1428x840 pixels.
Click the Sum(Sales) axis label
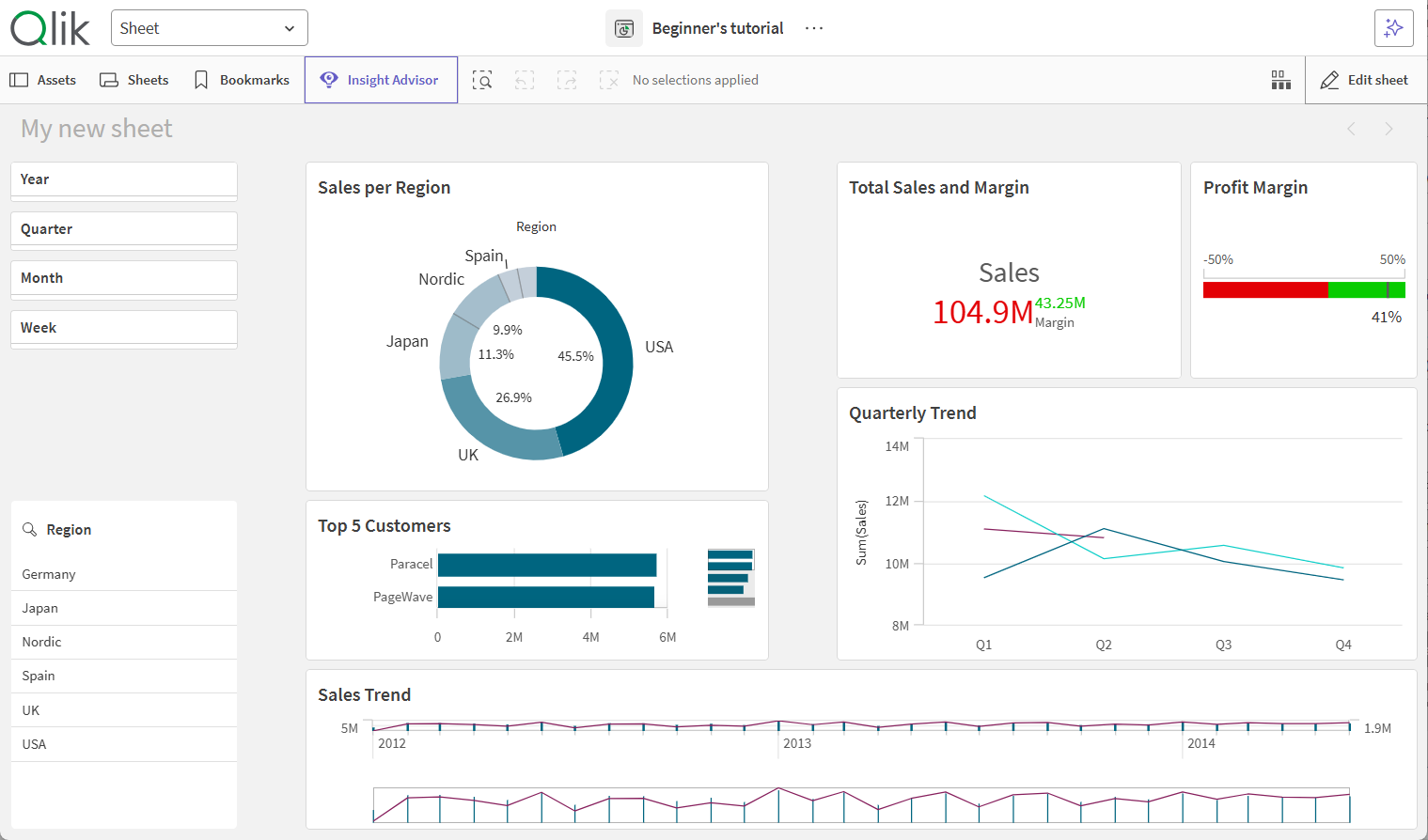(x=861, y=533)
